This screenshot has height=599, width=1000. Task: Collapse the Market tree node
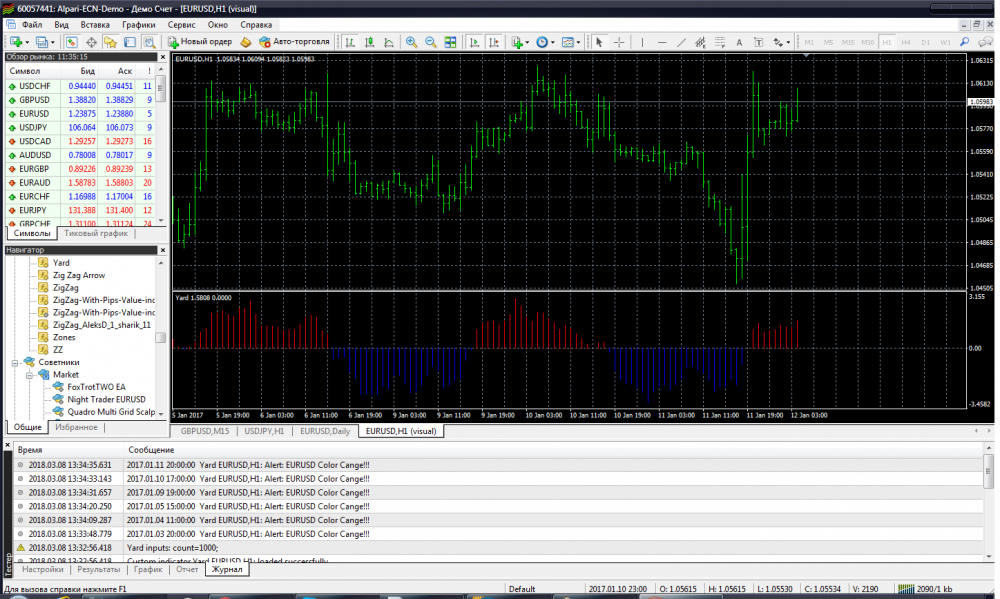coord(30,374)
